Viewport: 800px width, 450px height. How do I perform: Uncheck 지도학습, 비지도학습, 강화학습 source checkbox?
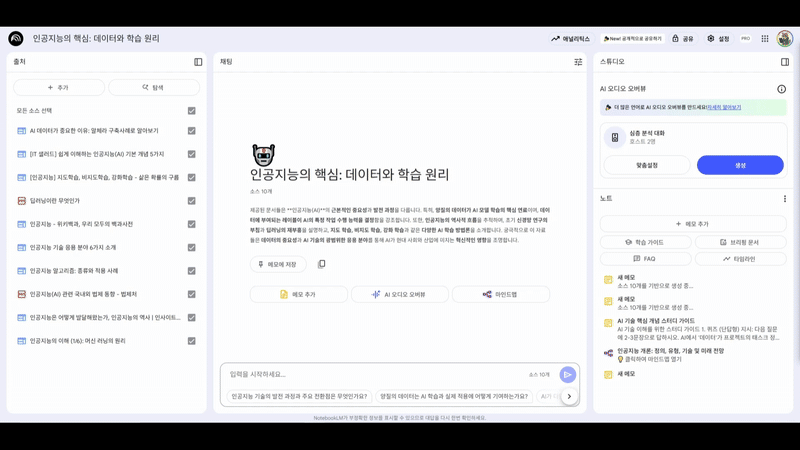pyautogui.click(x=191, y=178)
